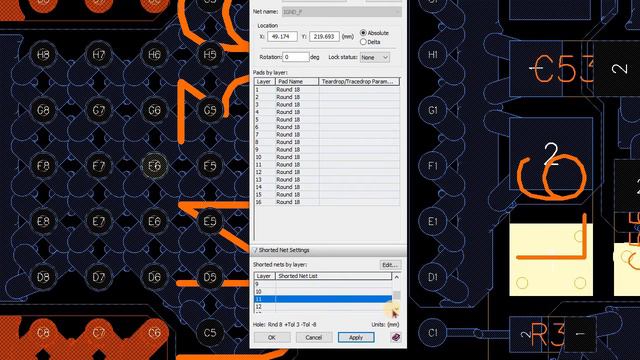Select pad D1 on the PCB canvas
This screenshot has width=640, height=360.
[433, 277]
